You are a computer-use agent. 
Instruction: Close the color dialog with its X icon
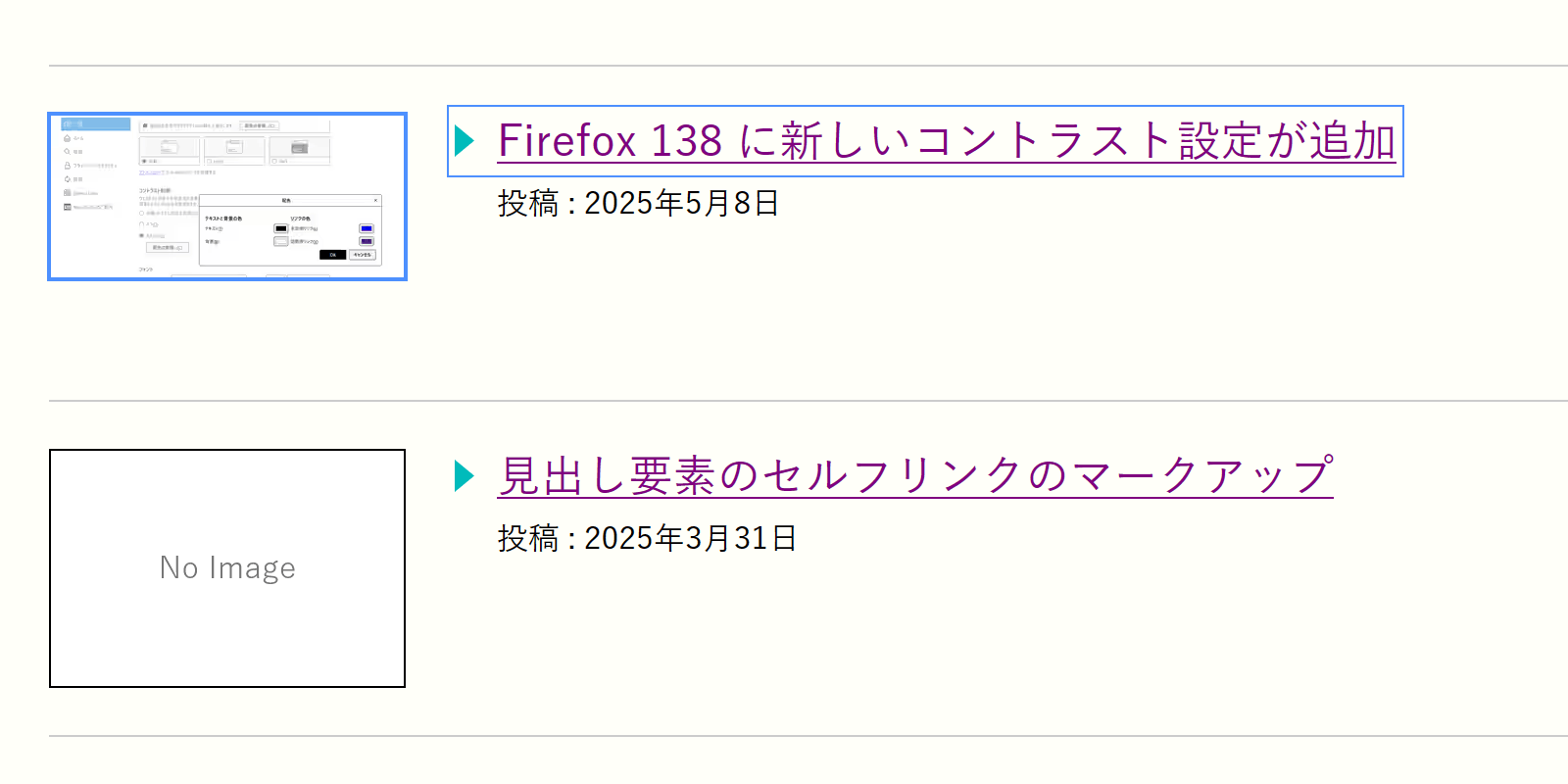[x=375, y=200]
